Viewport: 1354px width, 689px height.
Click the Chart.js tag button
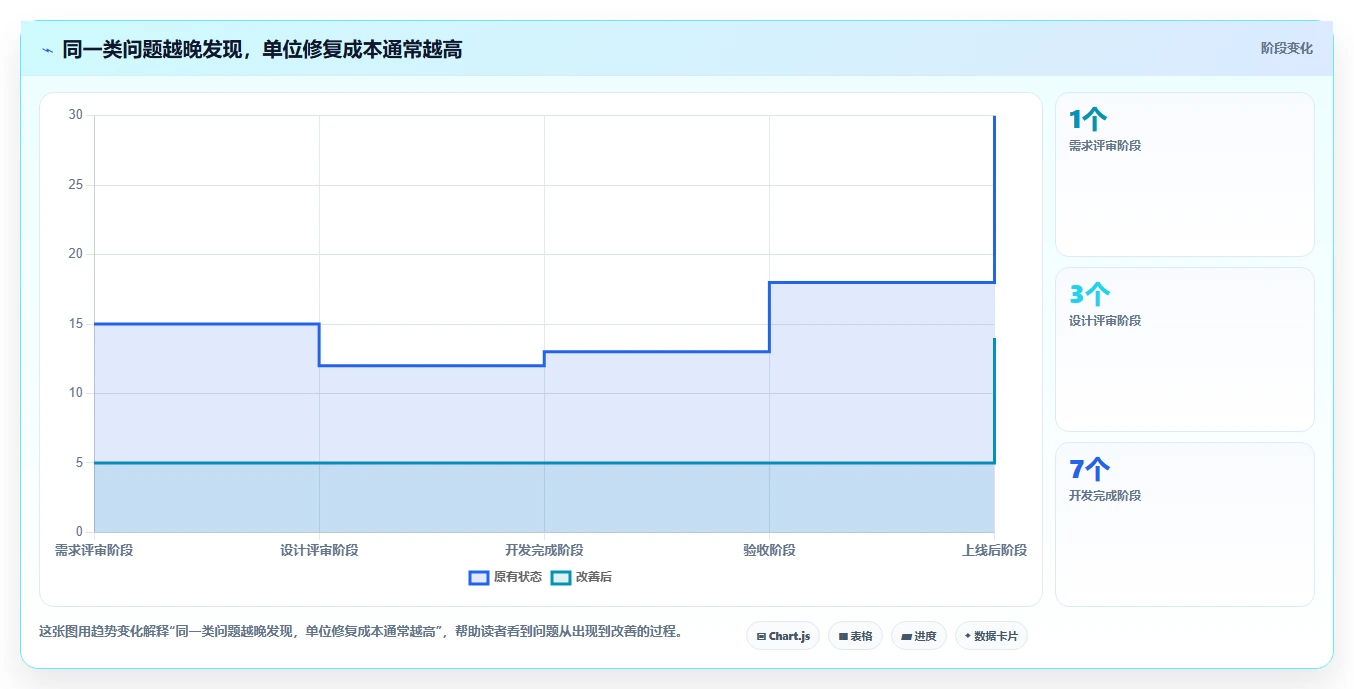click(x=783, y=636)
